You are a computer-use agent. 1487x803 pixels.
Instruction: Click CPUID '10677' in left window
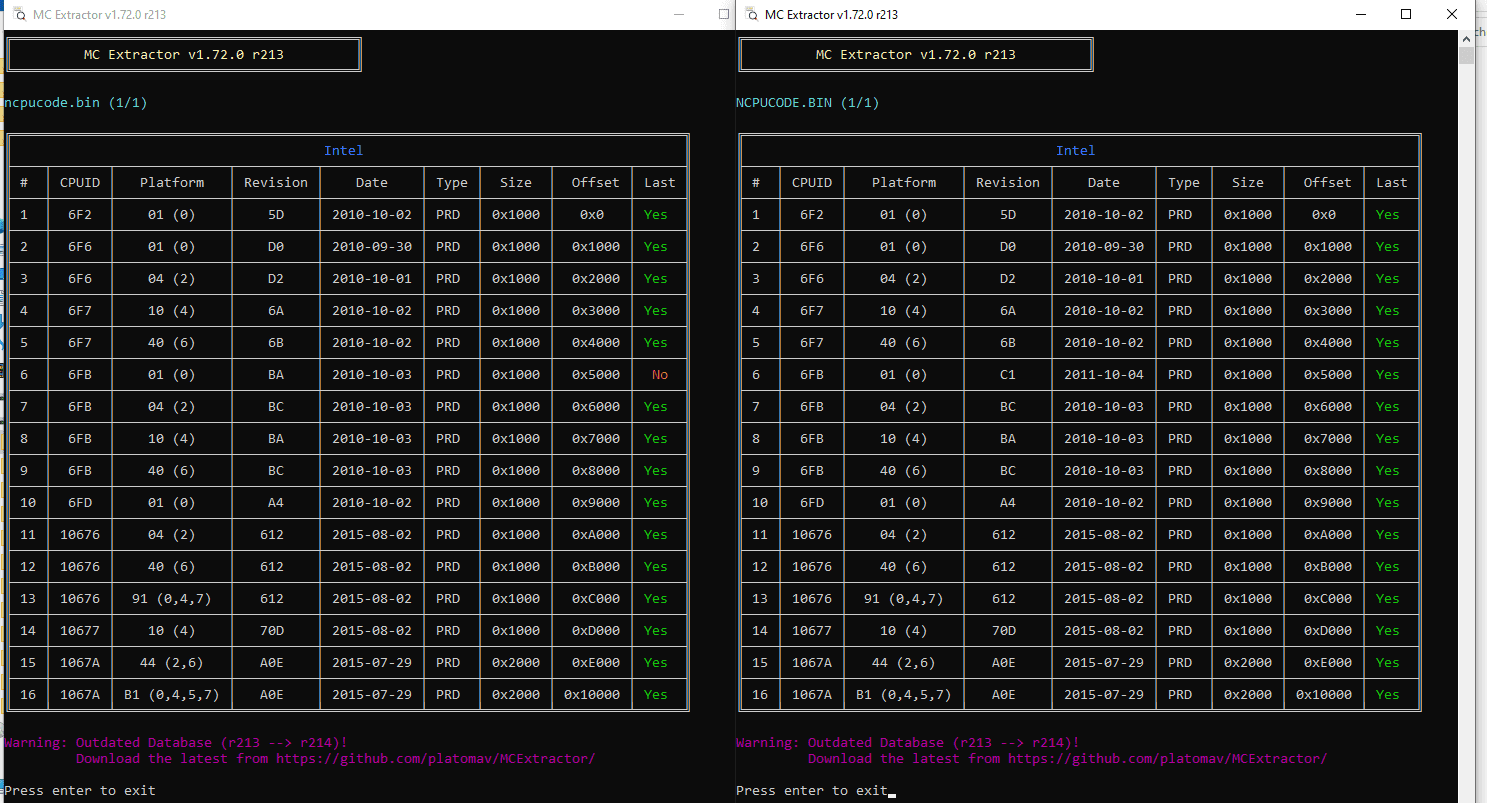[80, 631]
